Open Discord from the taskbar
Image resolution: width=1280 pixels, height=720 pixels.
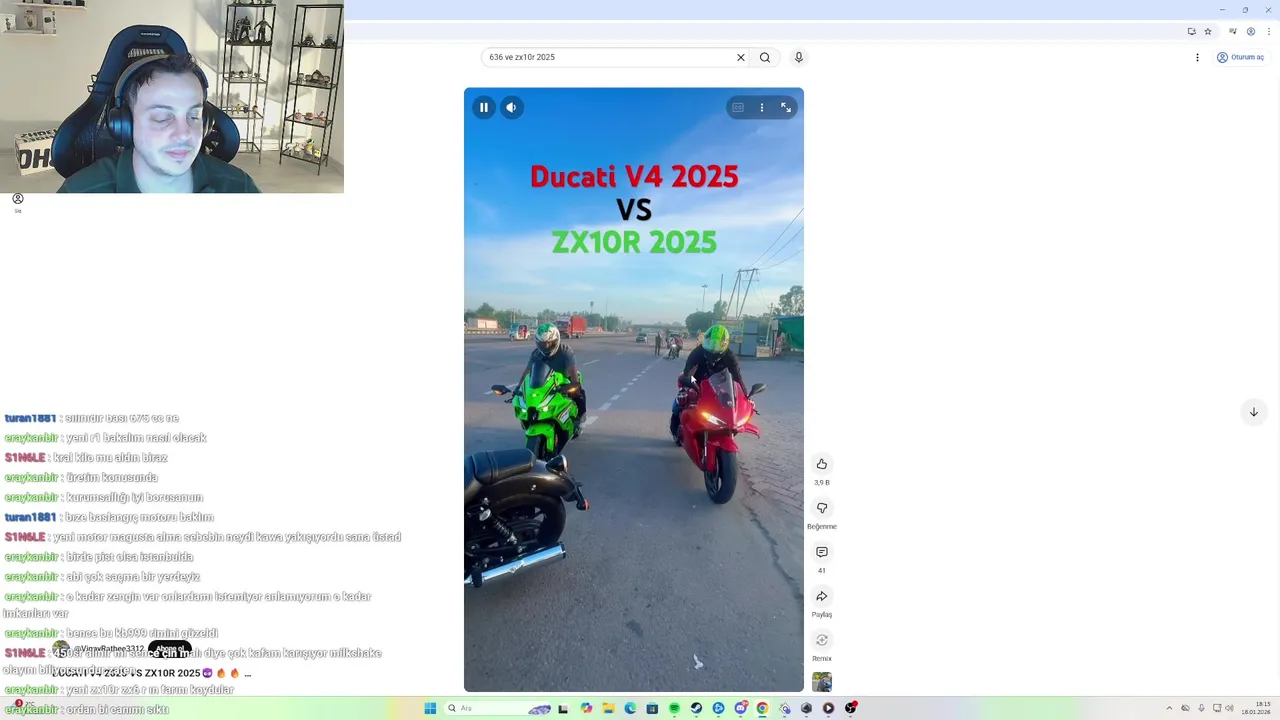pyautogui.click(x=740, y=708)
